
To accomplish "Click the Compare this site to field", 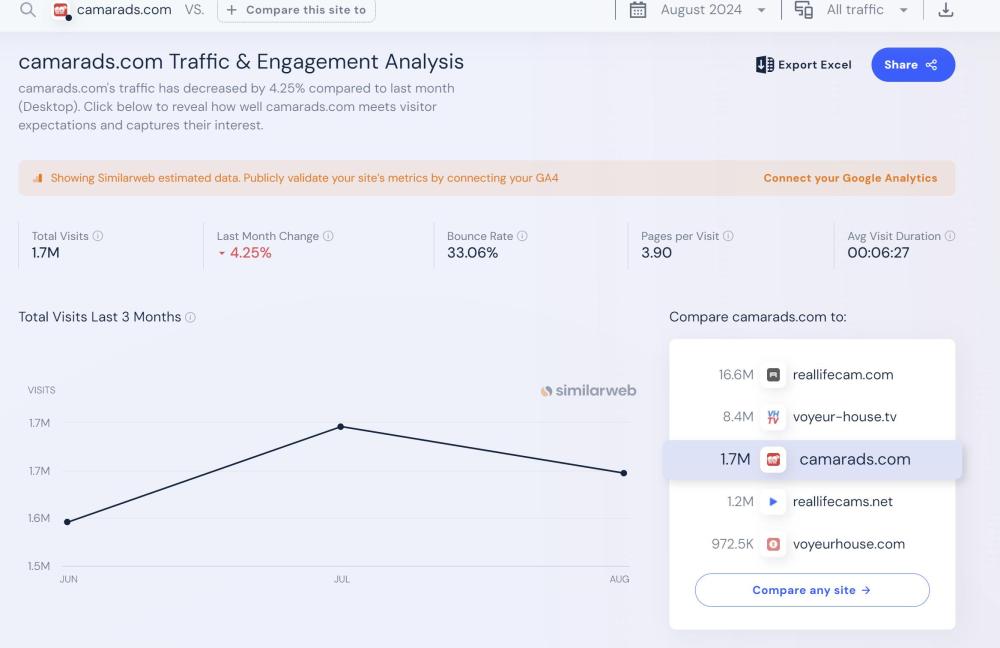I will [296, 10].
